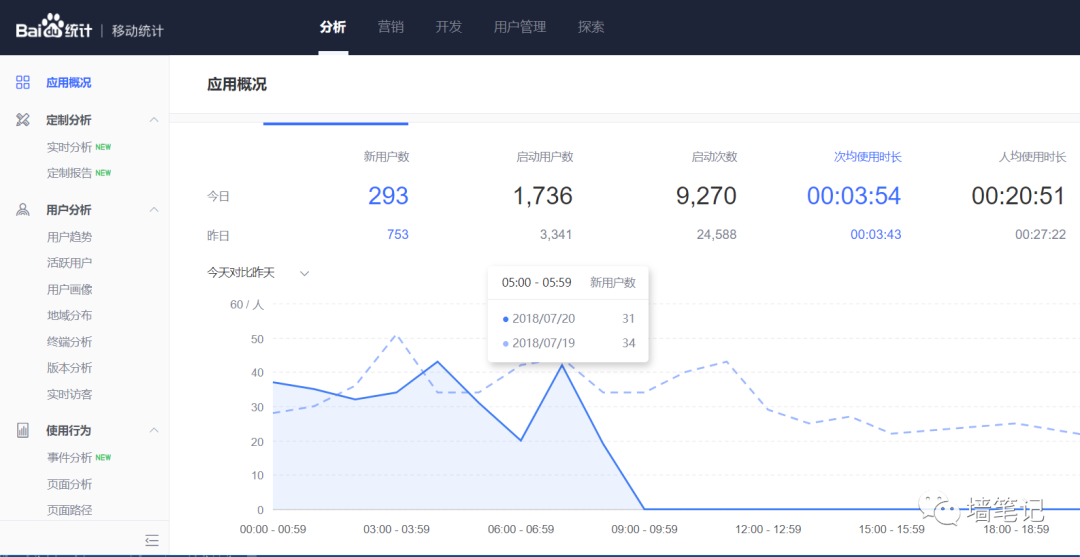Collapse the sidebar using bottom icon

(152, 540)
